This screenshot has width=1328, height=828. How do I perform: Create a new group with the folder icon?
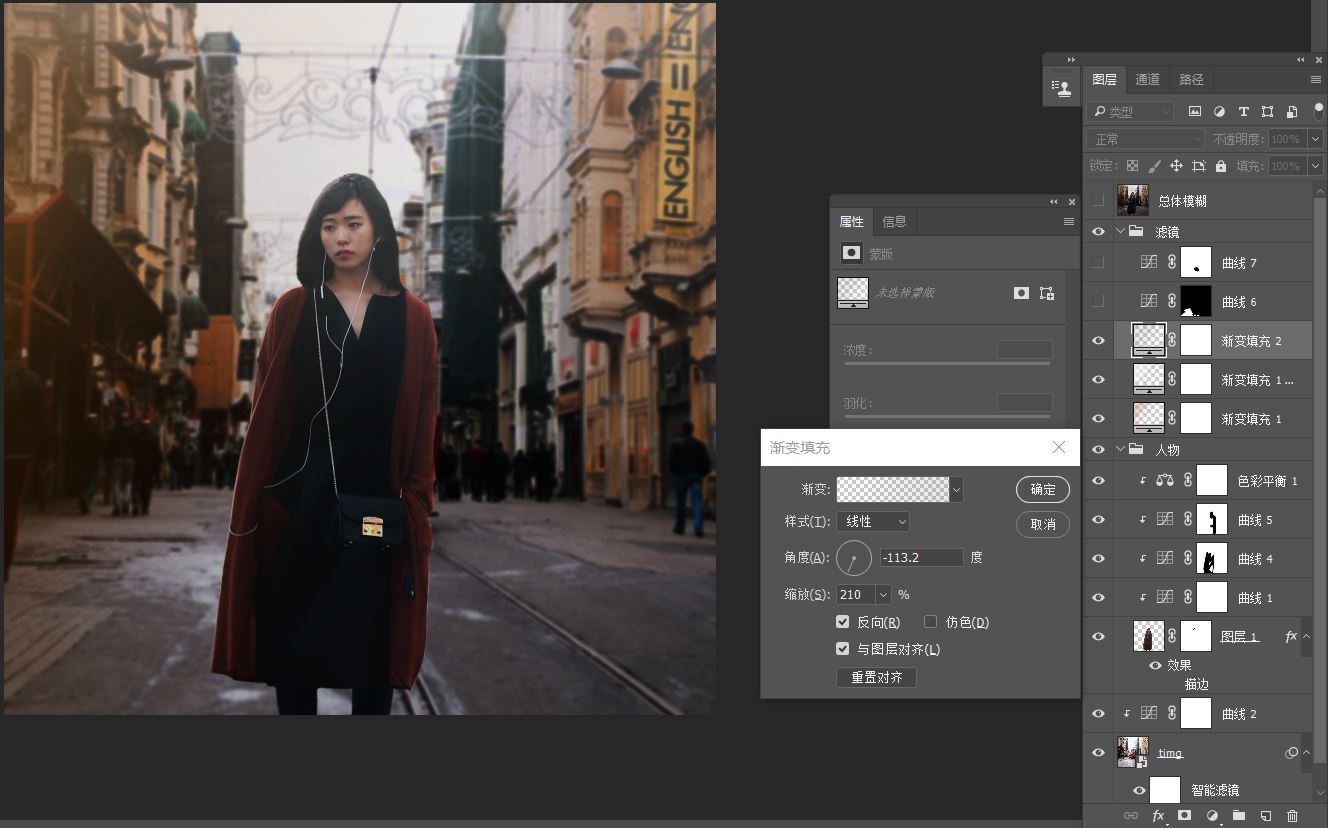[1238, 816]
